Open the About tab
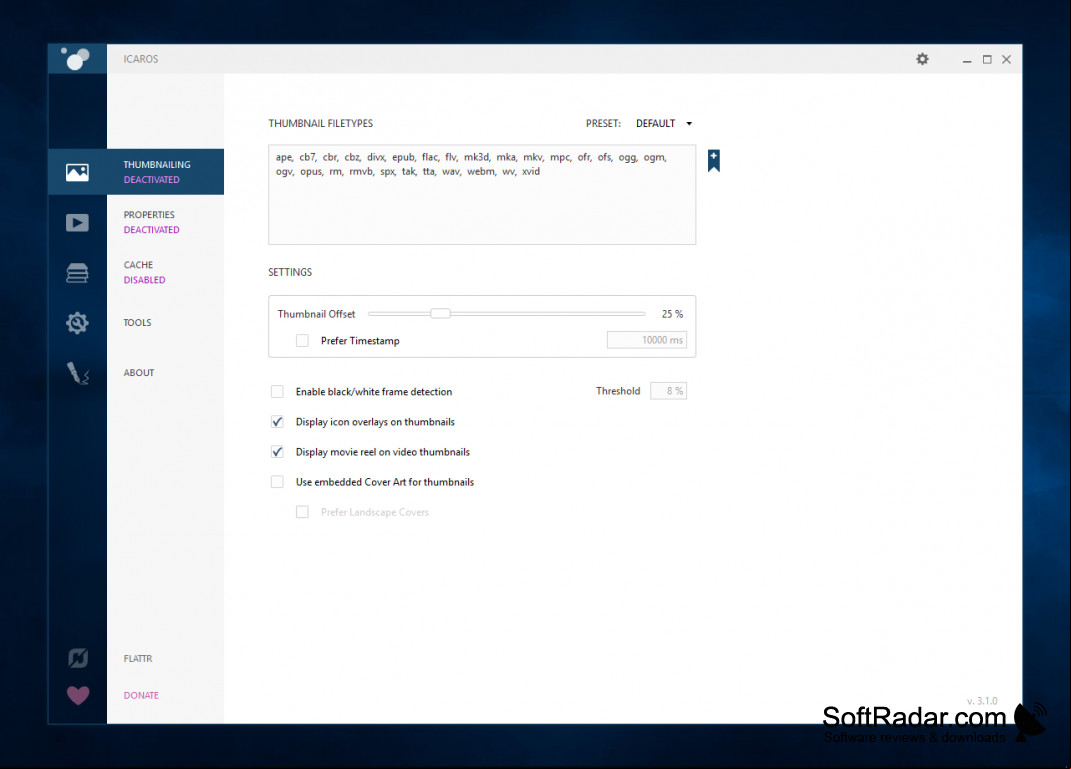Screen dimensions: 1071x769 click(x=139, y=372)
